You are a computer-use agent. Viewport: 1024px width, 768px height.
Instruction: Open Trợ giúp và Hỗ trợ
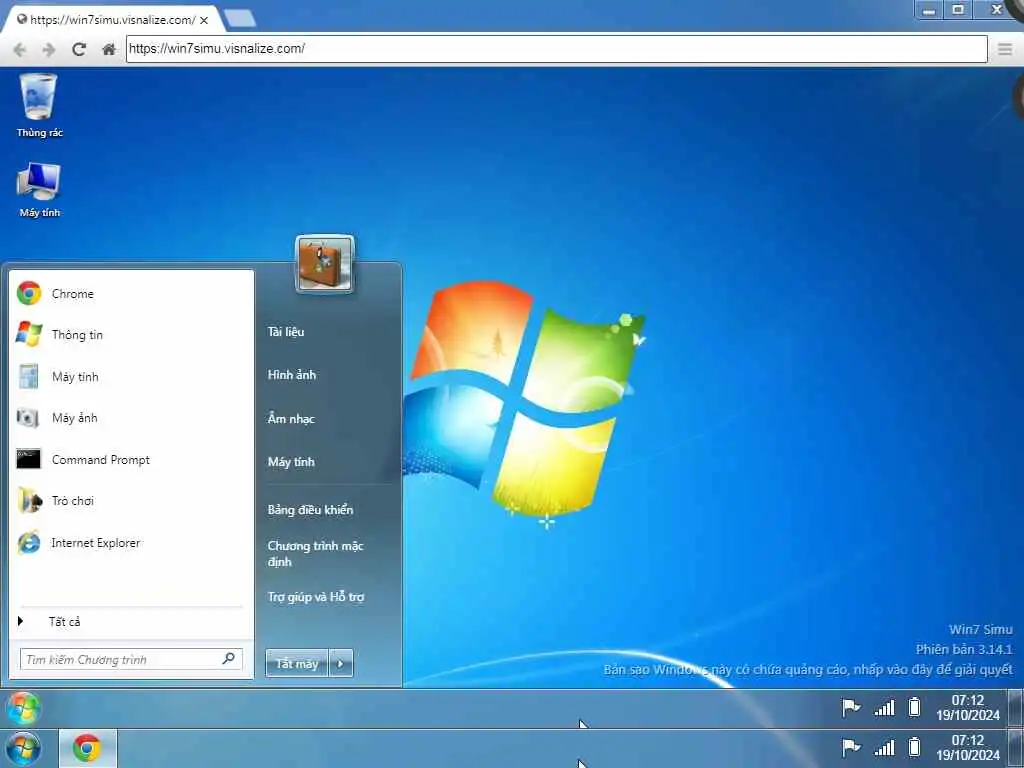click(316, 597)
